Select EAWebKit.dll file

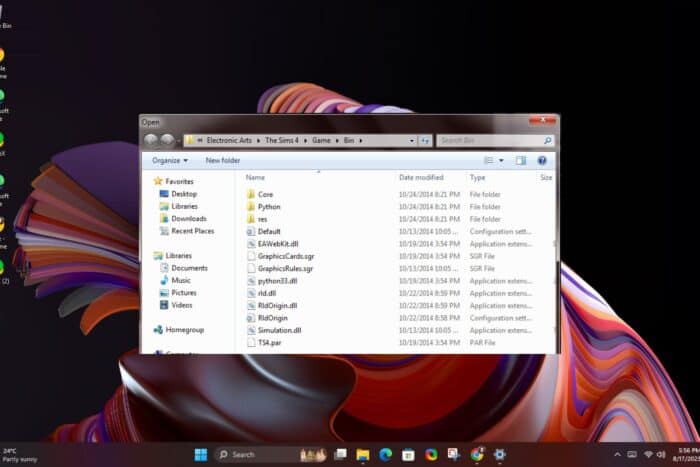coord(278,244)
